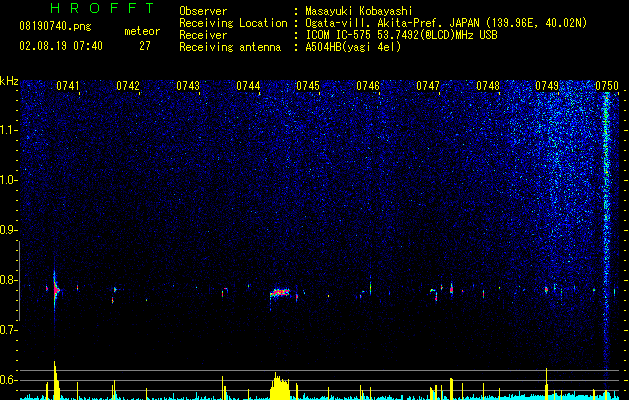Click the 0745 time axis label
Image resolution: width=629 pixels, height=400 pixels.
pos(308,86)
